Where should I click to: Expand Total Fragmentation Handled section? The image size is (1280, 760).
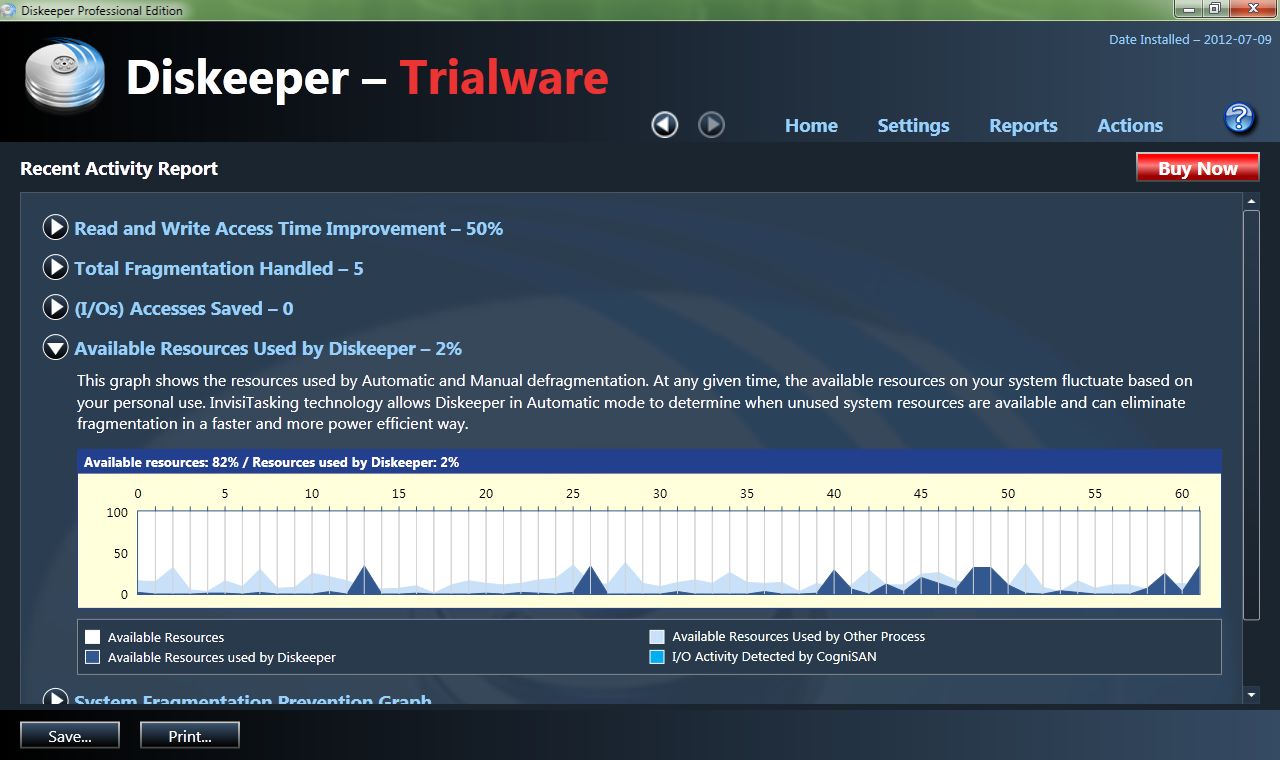[55, 268]
